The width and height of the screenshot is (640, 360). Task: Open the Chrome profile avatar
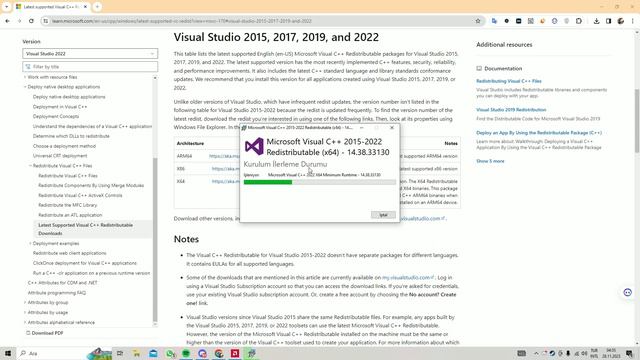click(620, 21)
